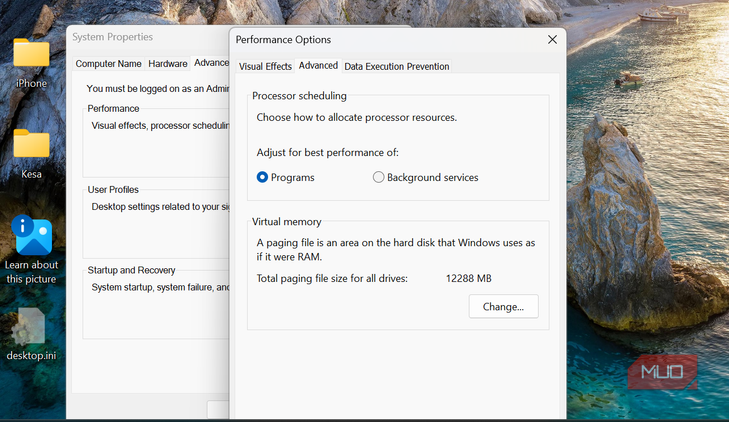Image resolution: width=729 pixels, height=422 pixels.
Task: Select the Advanced tab in System Properties
Action: [x=211, y=63]
